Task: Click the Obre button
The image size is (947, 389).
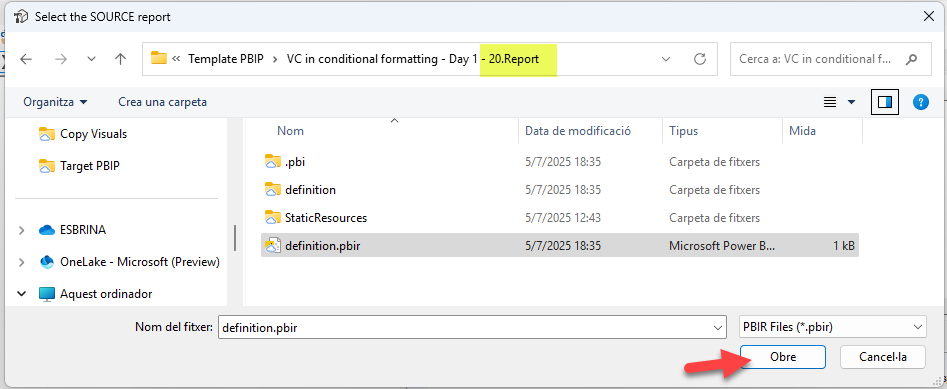Action: point(783,357)
